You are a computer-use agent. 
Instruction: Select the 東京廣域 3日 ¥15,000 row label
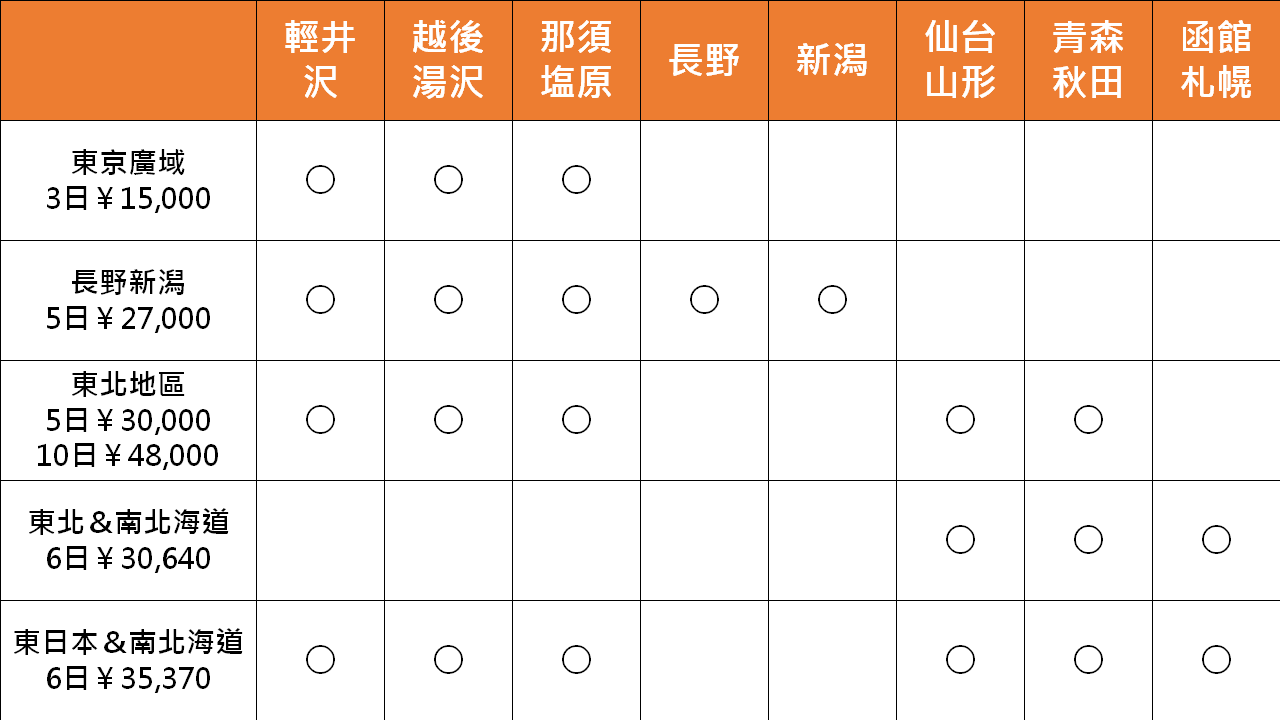[x=128, y=180]
